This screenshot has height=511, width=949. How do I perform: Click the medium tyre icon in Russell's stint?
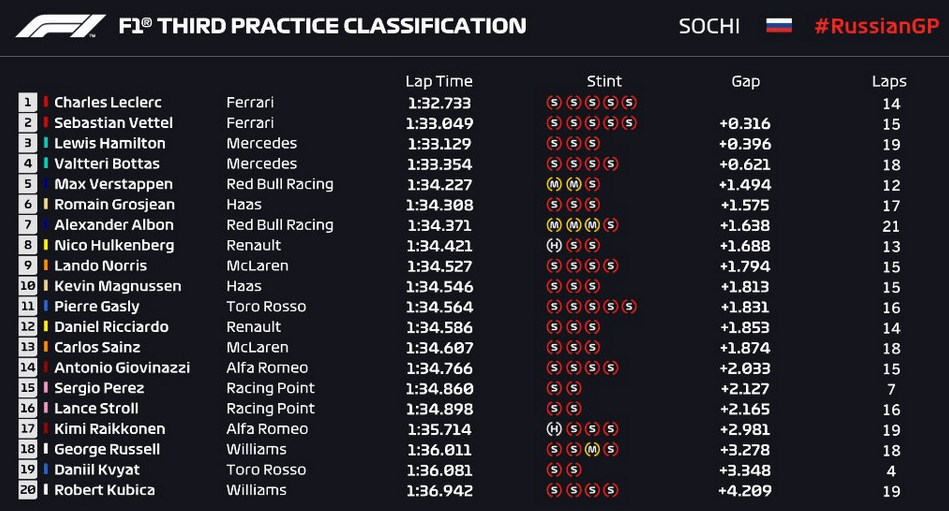pyautogui.click(x=592, y=449)
